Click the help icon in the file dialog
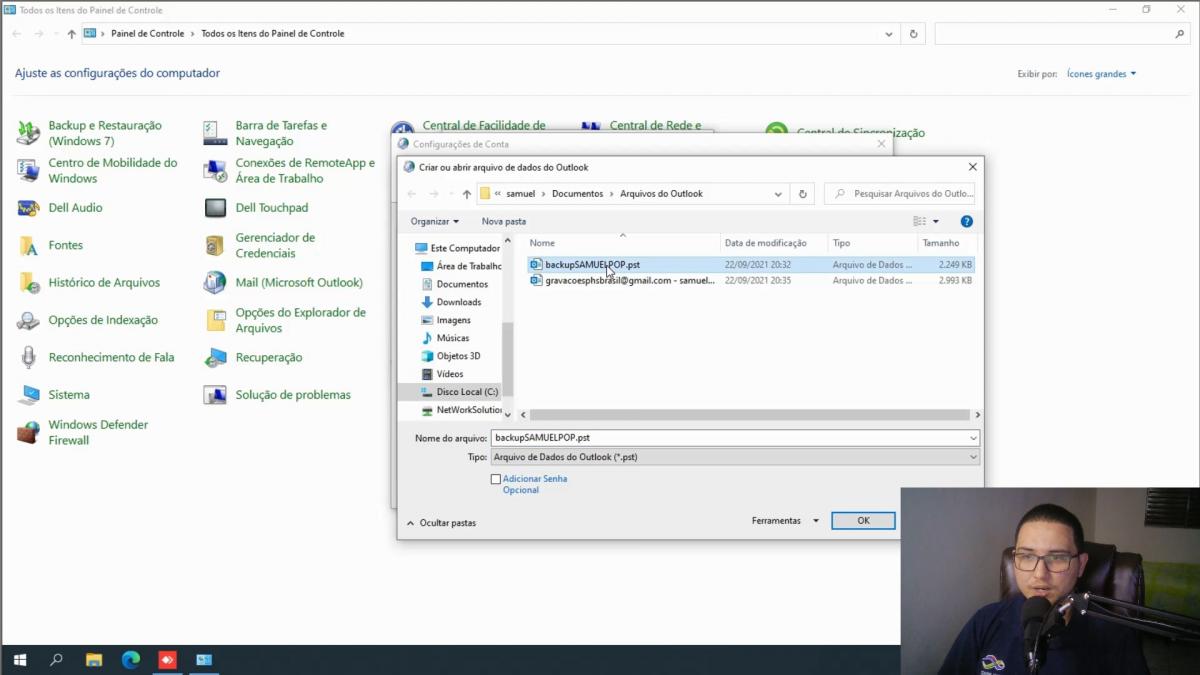Screen dimensions: 1200x675 pyautogui.click(x=966, y=221)
